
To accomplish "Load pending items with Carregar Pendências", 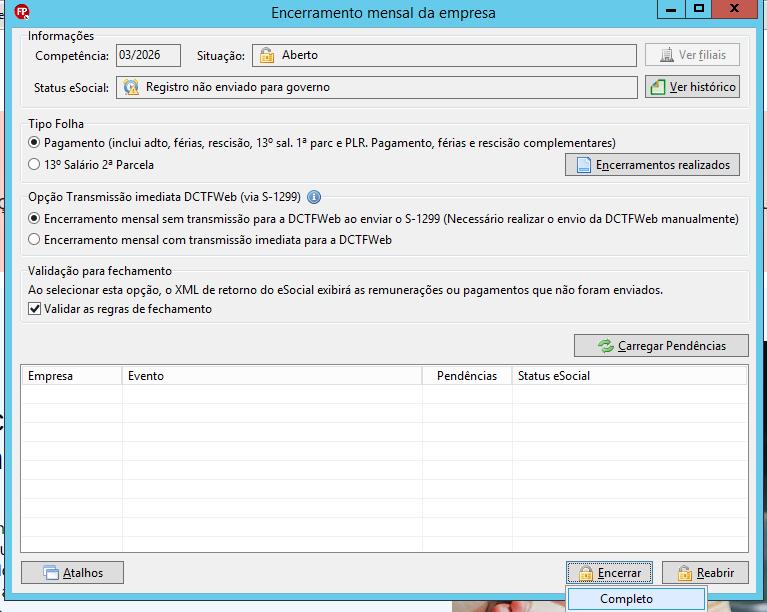I will click(x=661, y=346).
